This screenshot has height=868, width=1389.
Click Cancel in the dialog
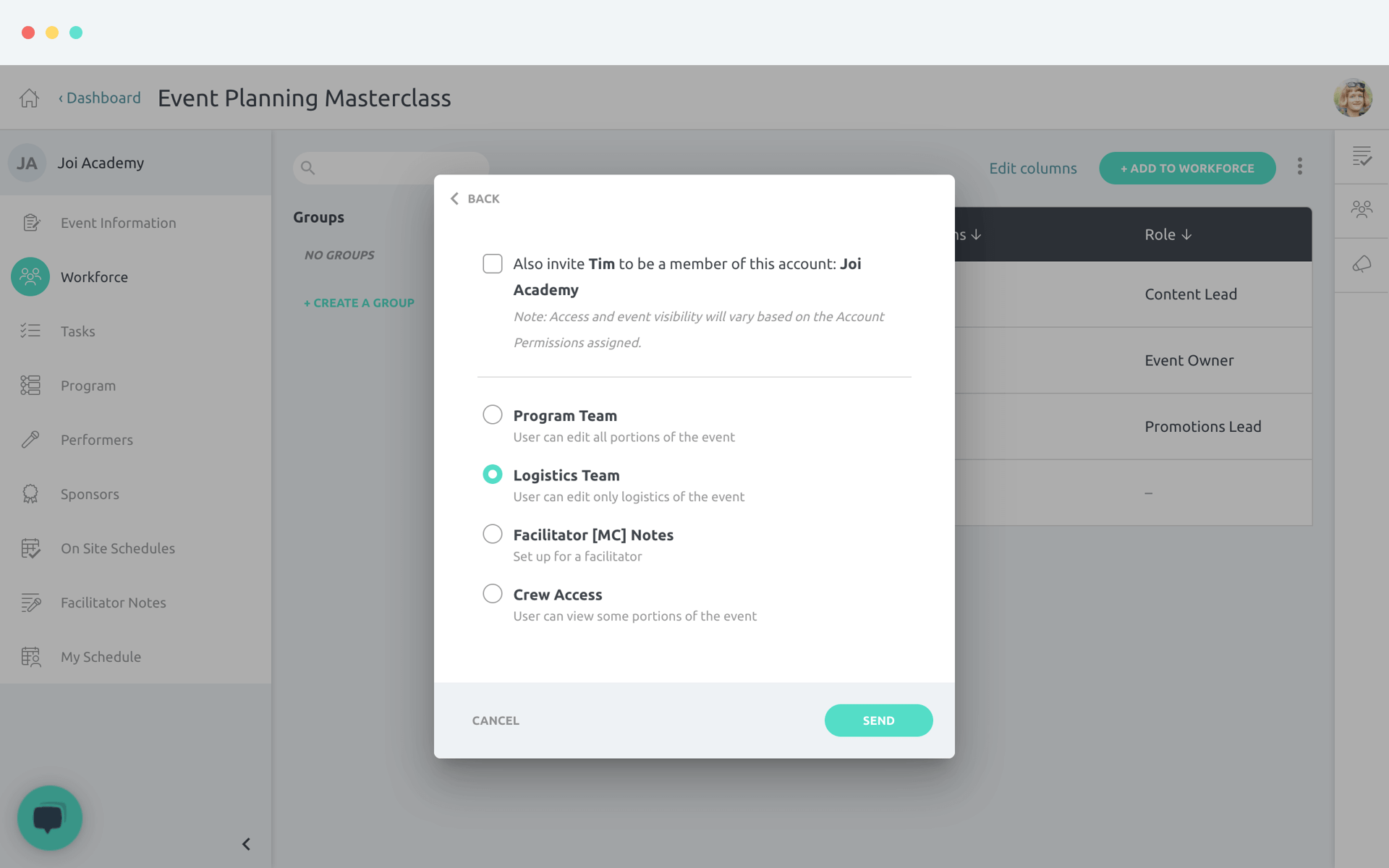point(496,720)
